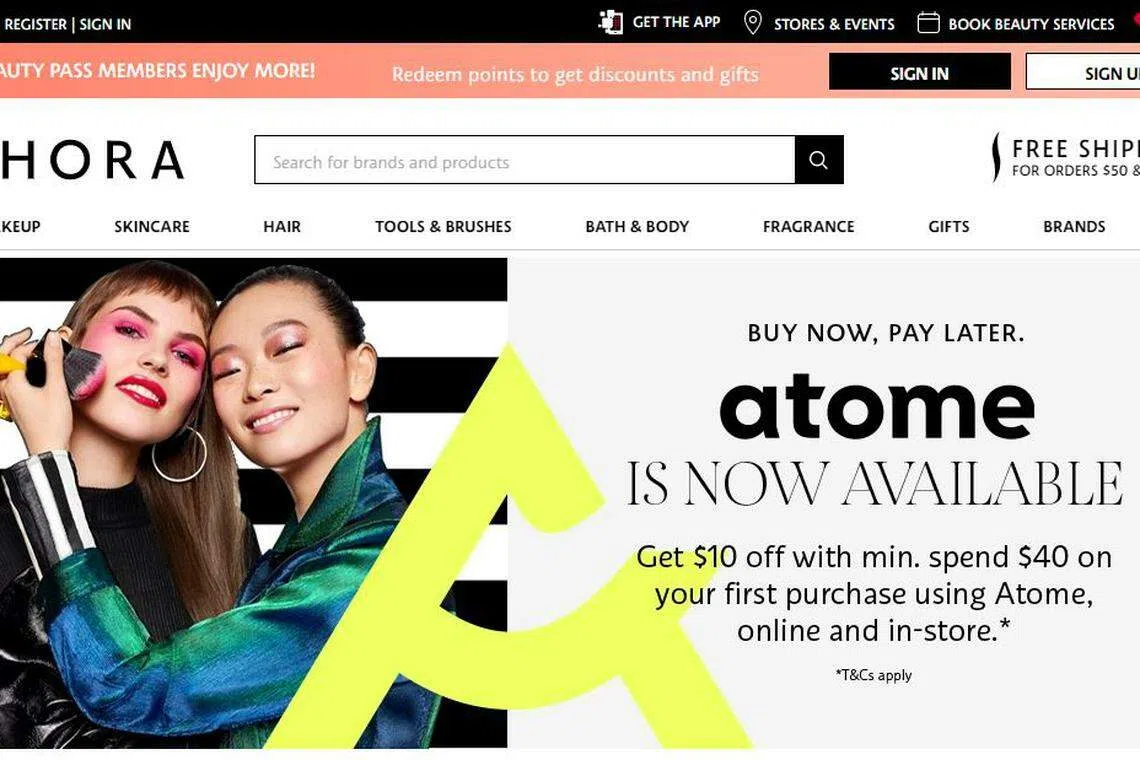
Task: Select Tools & Brushes in navigation
Action: click(x=443, y=226)
